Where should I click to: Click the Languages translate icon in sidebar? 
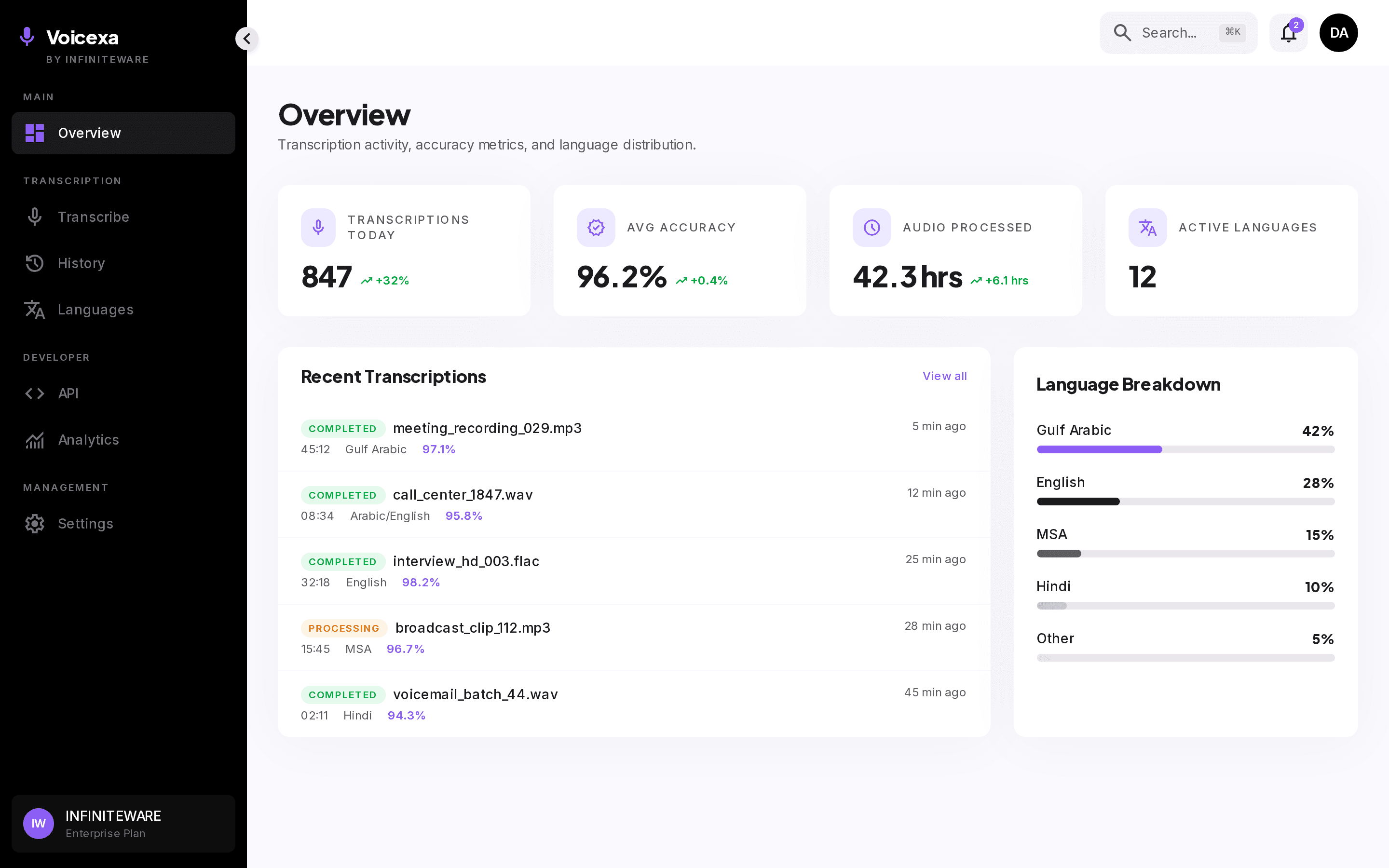click(x=34, y=310)
